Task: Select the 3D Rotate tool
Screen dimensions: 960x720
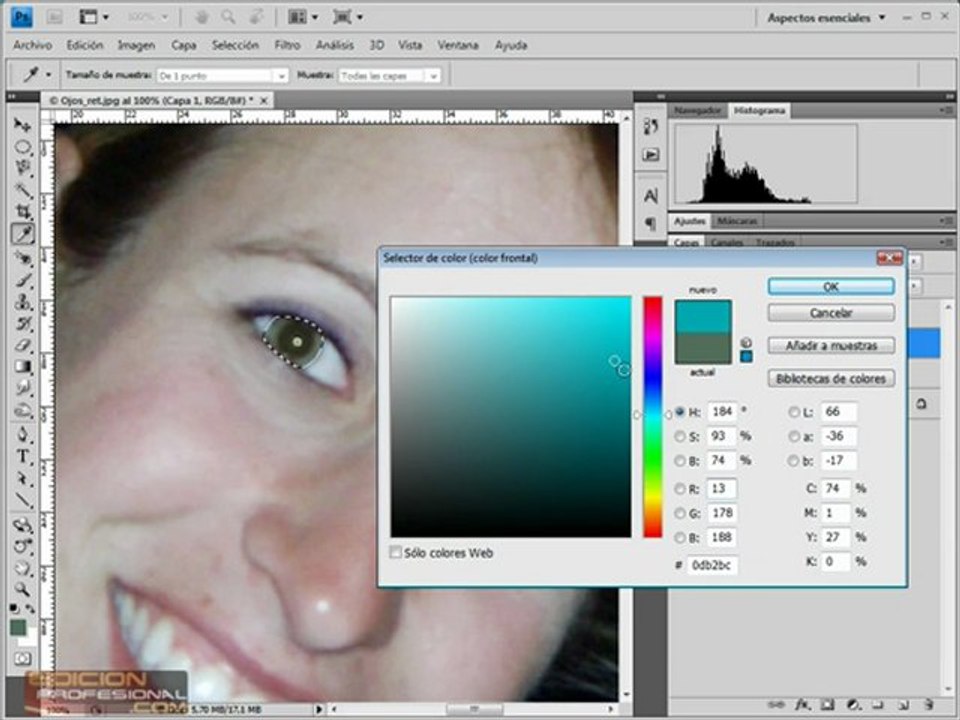Action: tap(23, 524)
